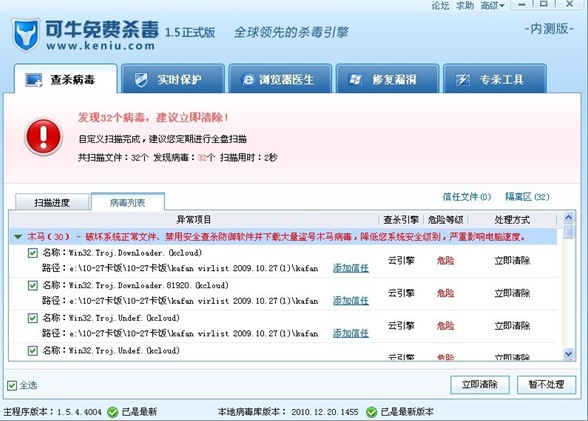This screenshot has height=421, width=588.
Task: Click 立即清除 action in third virus row
Action: coord(512,326)
